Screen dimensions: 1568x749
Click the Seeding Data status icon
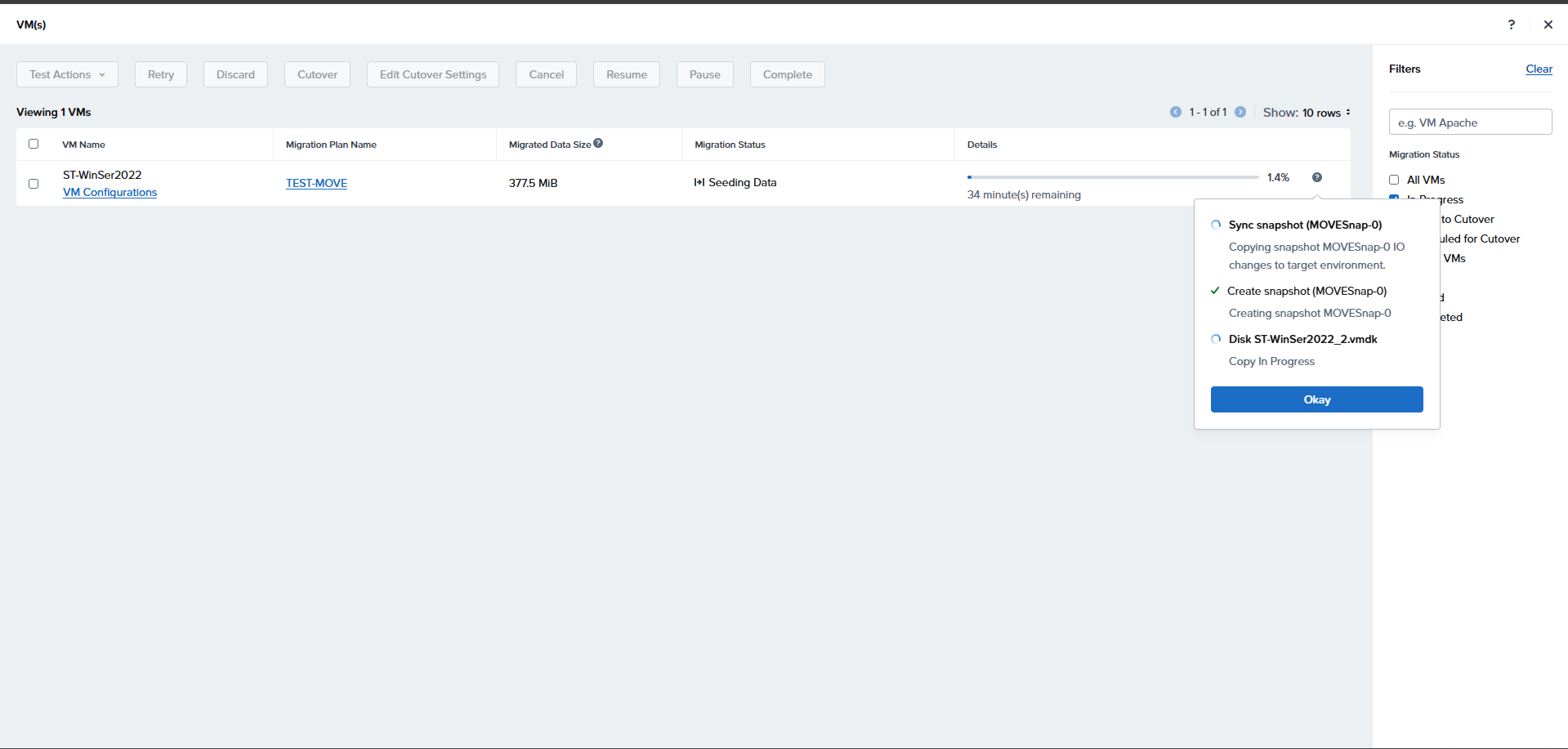coord(699,182)
